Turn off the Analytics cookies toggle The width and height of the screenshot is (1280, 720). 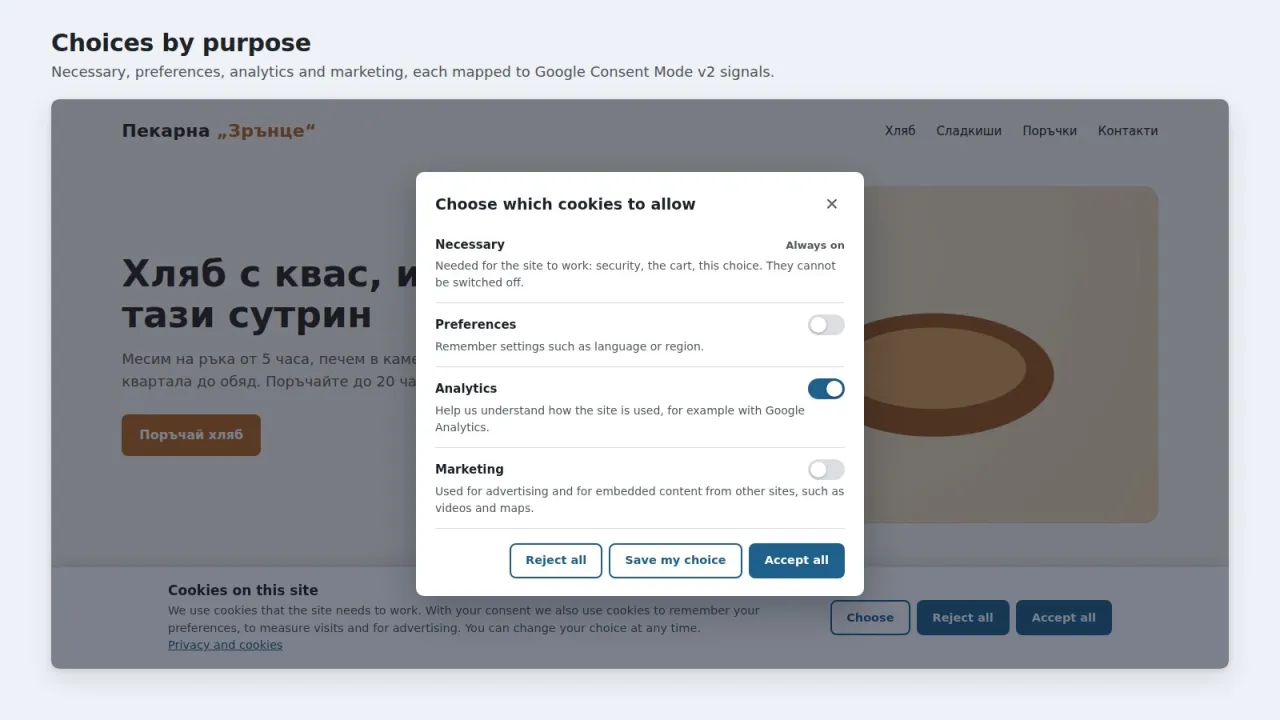tap(826, 389)
